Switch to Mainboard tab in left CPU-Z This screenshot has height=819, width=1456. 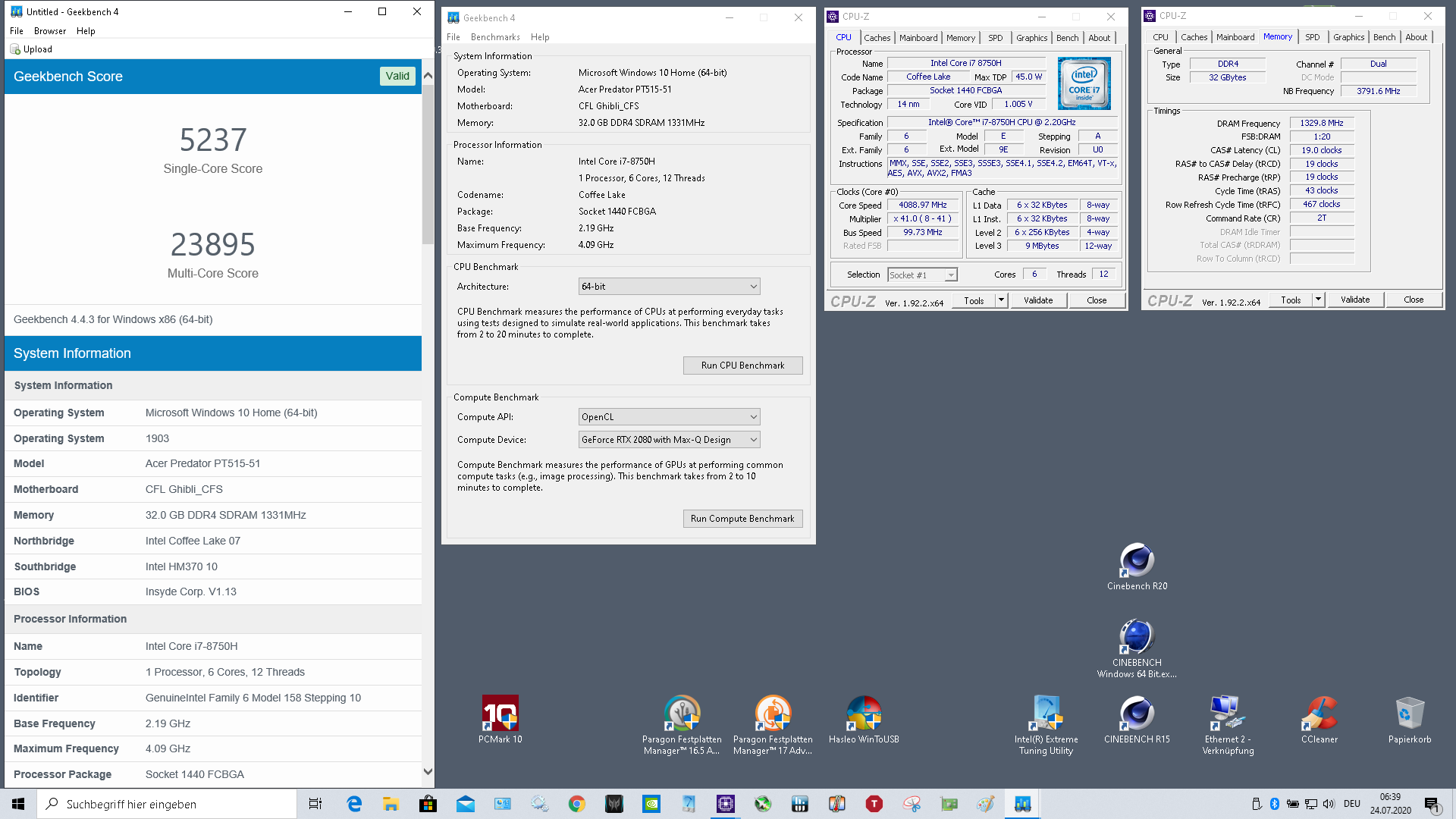pos(918,38)
